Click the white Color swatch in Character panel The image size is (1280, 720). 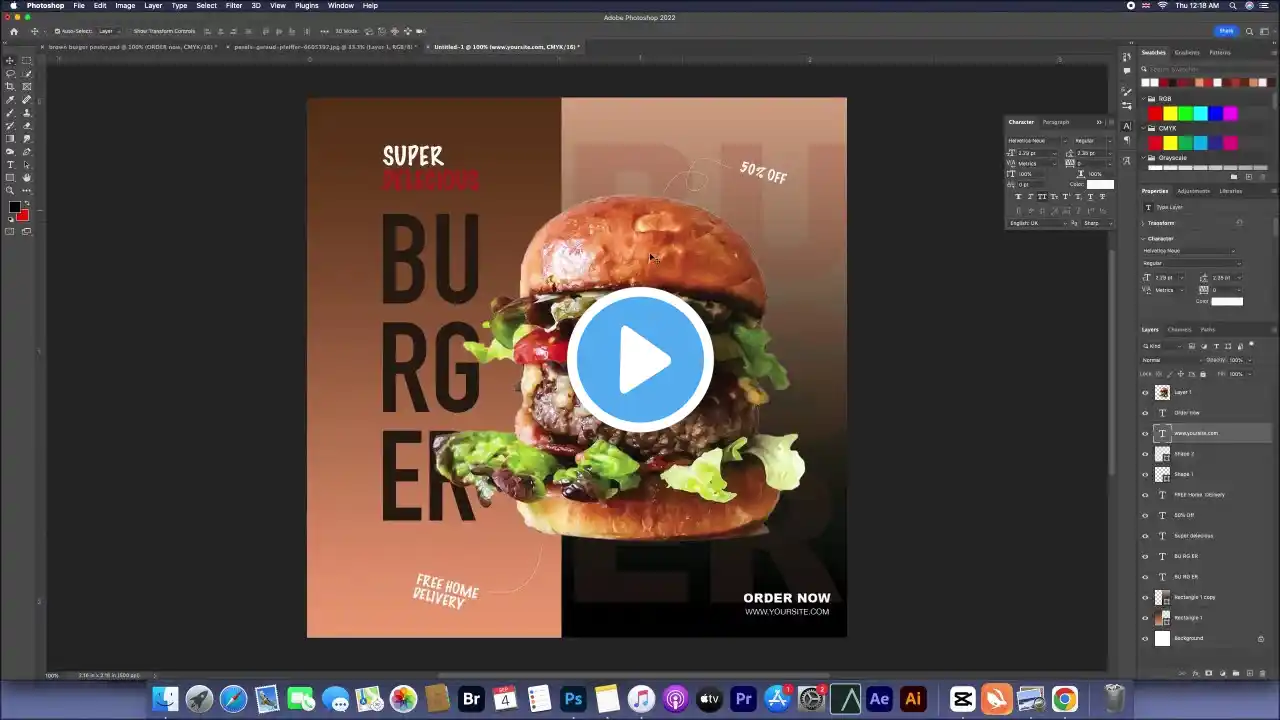[x=1100, y=184]
